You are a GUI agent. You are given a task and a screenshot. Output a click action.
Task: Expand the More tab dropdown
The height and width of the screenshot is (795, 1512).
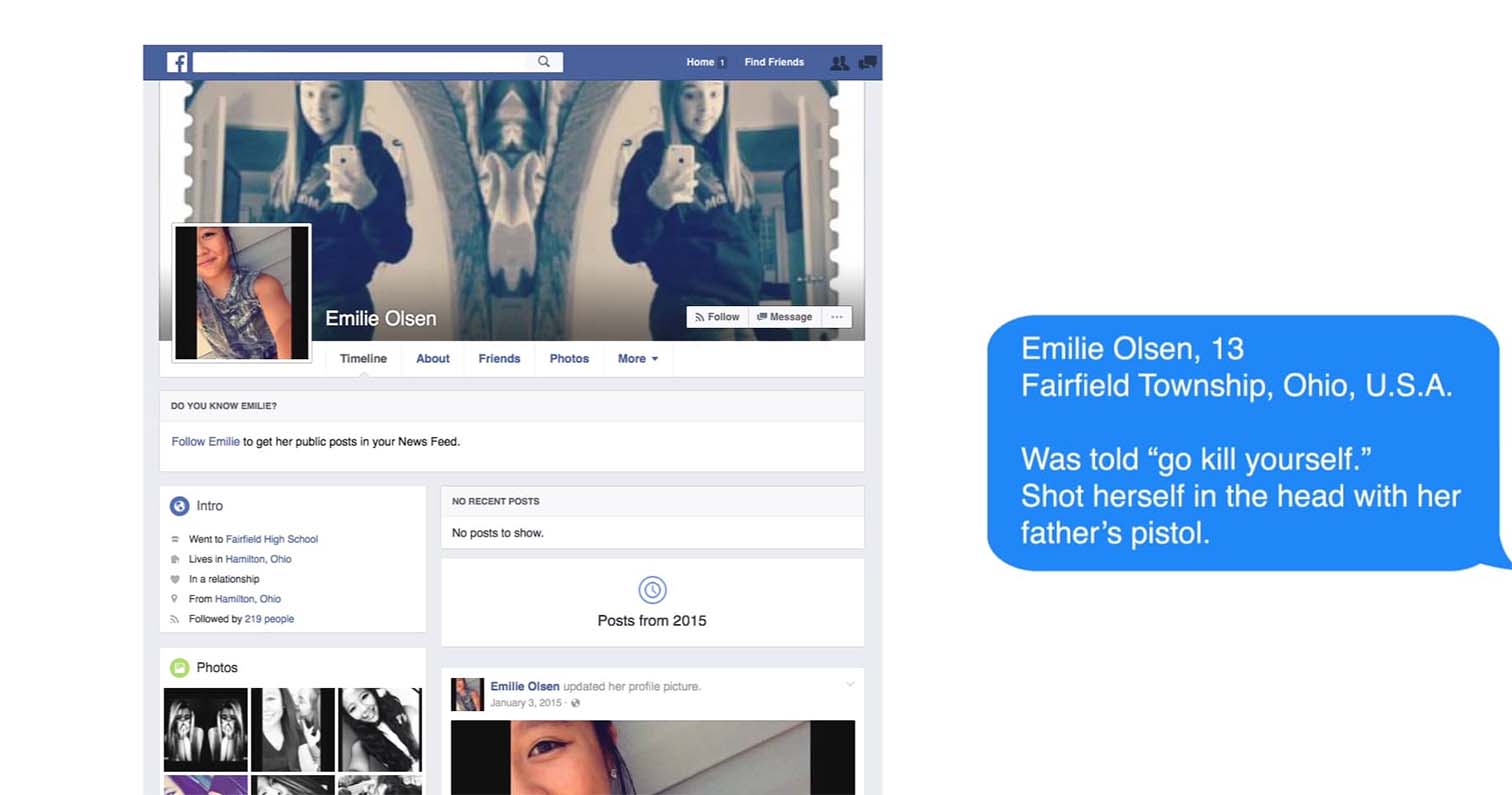point(638,359)
